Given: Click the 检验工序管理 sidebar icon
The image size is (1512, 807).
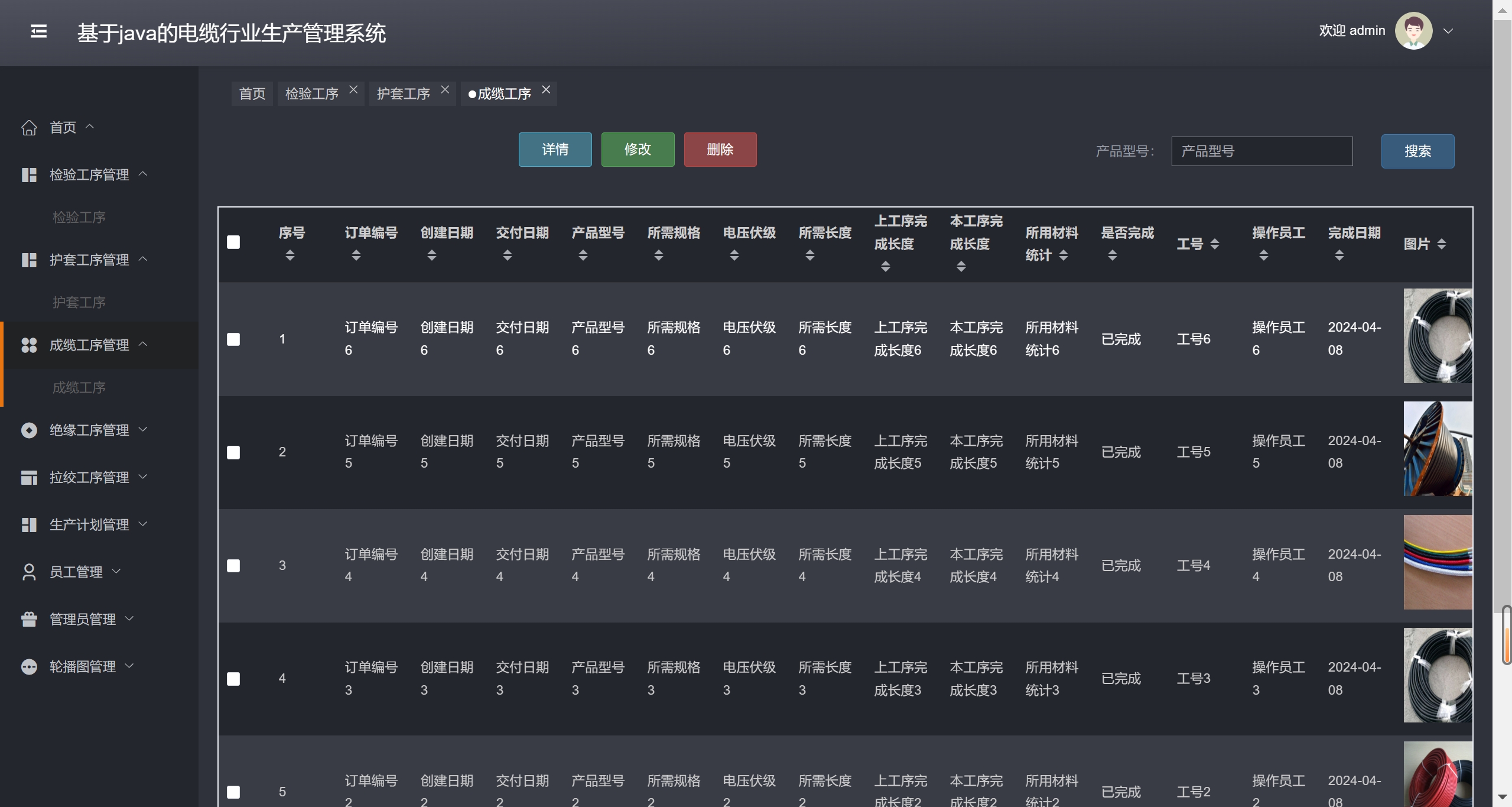Looking at the screenshot, I should click(x=29, y=175).
